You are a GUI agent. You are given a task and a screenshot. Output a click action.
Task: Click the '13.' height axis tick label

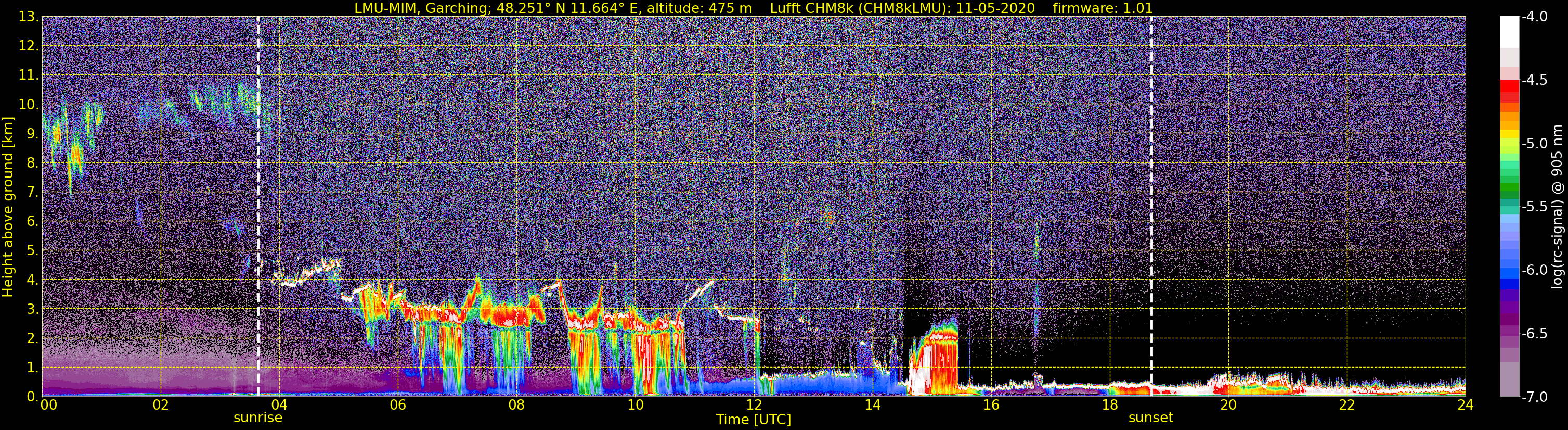click(29, 17)
